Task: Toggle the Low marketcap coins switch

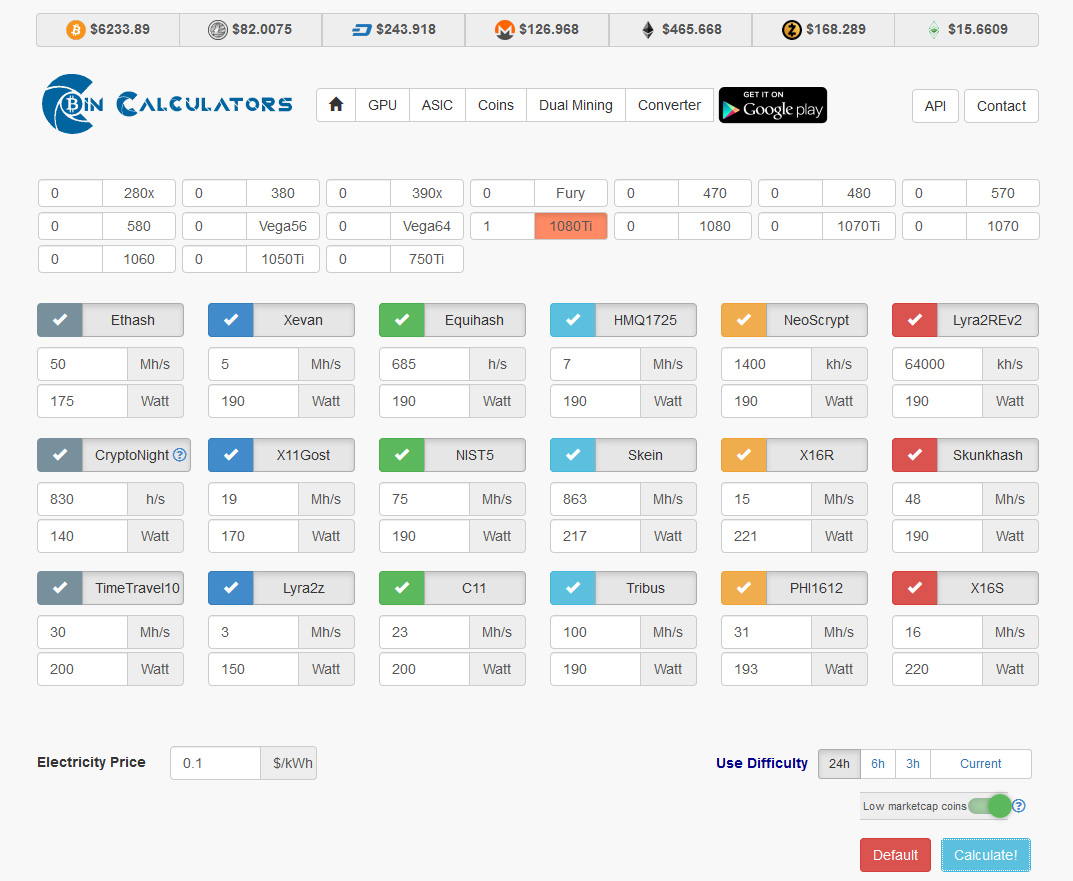Action: pyautogui.click(x=990, y=806)
